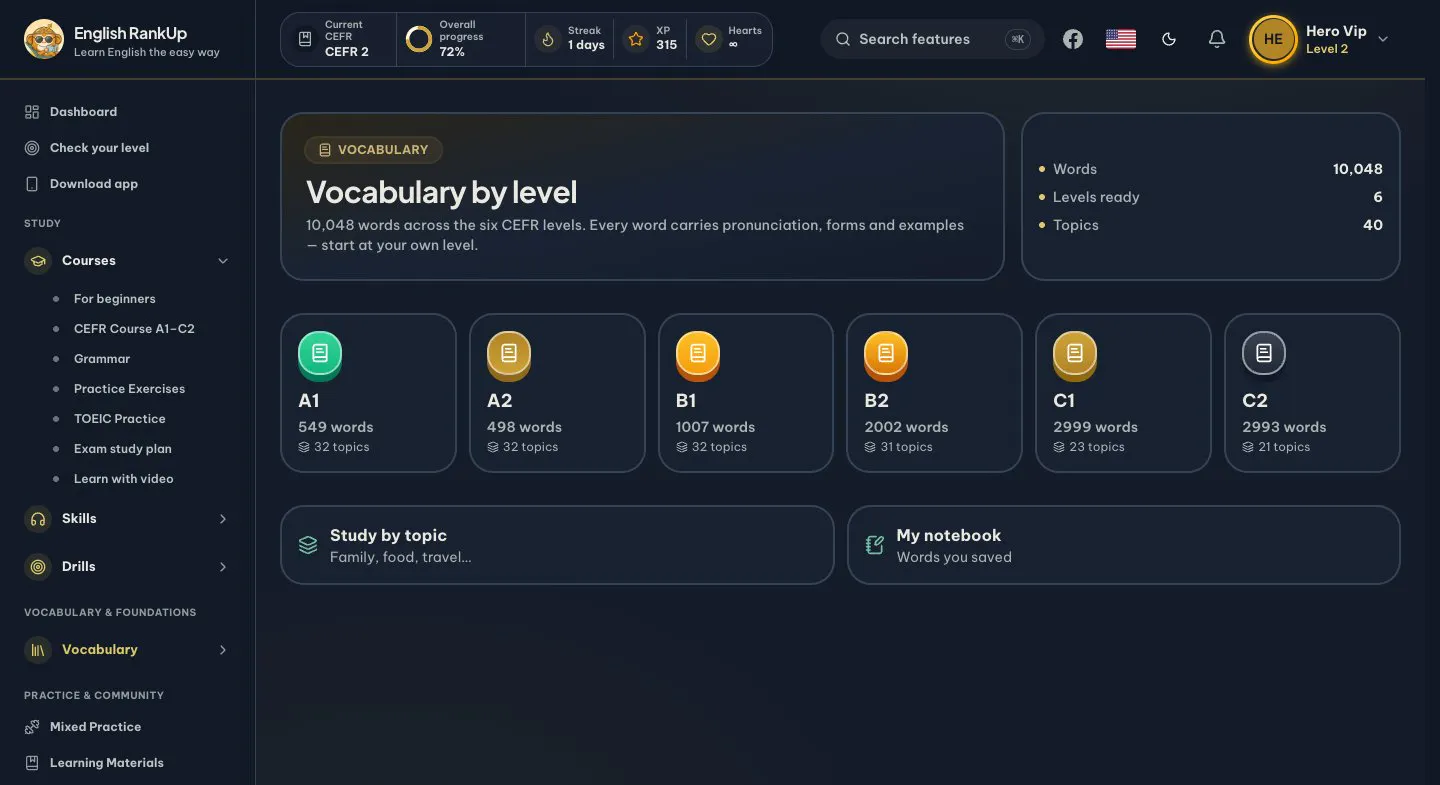The width and height of the screenshot is (1440, 785).
Task: Open notifications bell icon
Action: tap(1217, 39)
